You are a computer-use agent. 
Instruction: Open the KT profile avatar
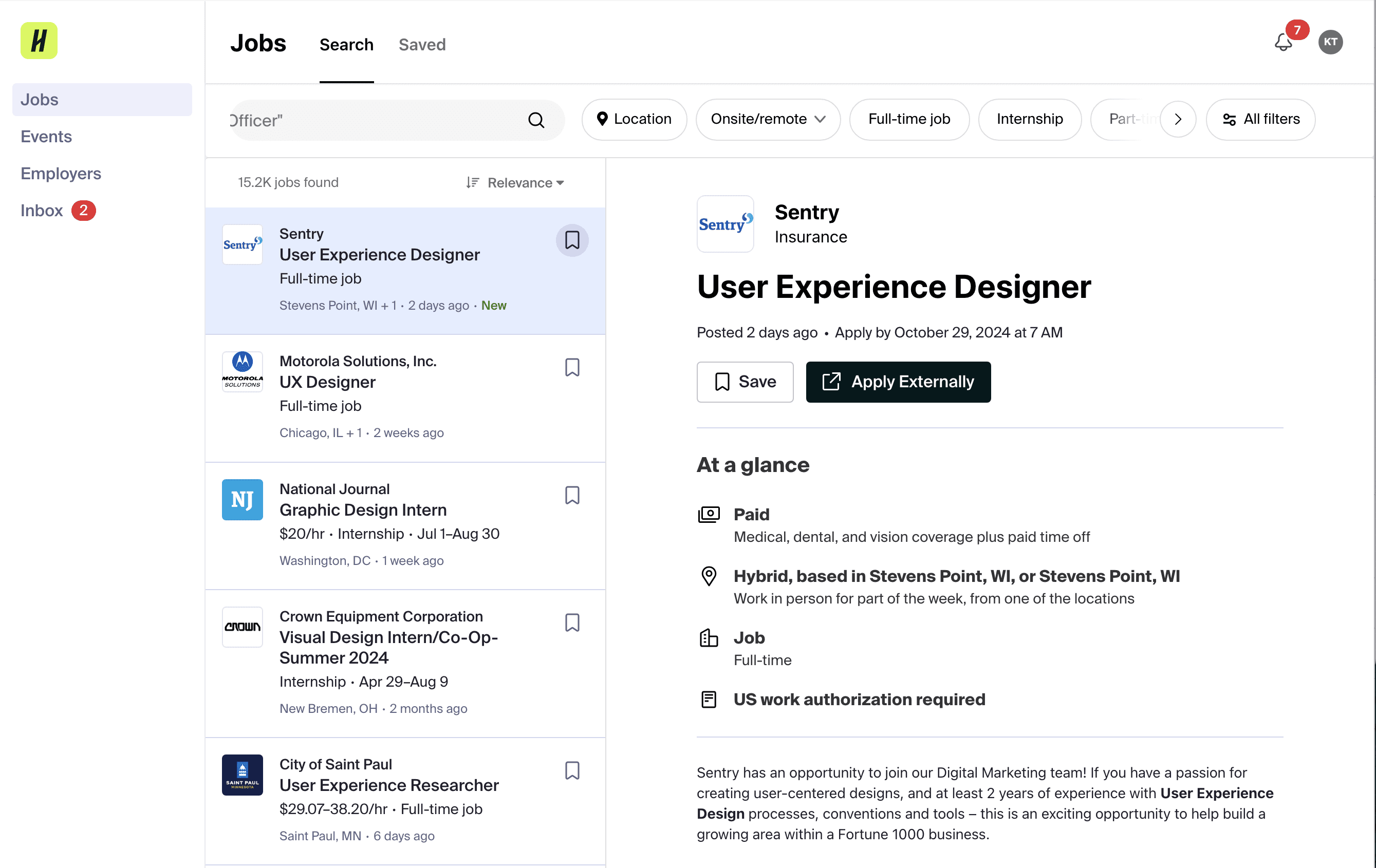(x=1330, y=42)
